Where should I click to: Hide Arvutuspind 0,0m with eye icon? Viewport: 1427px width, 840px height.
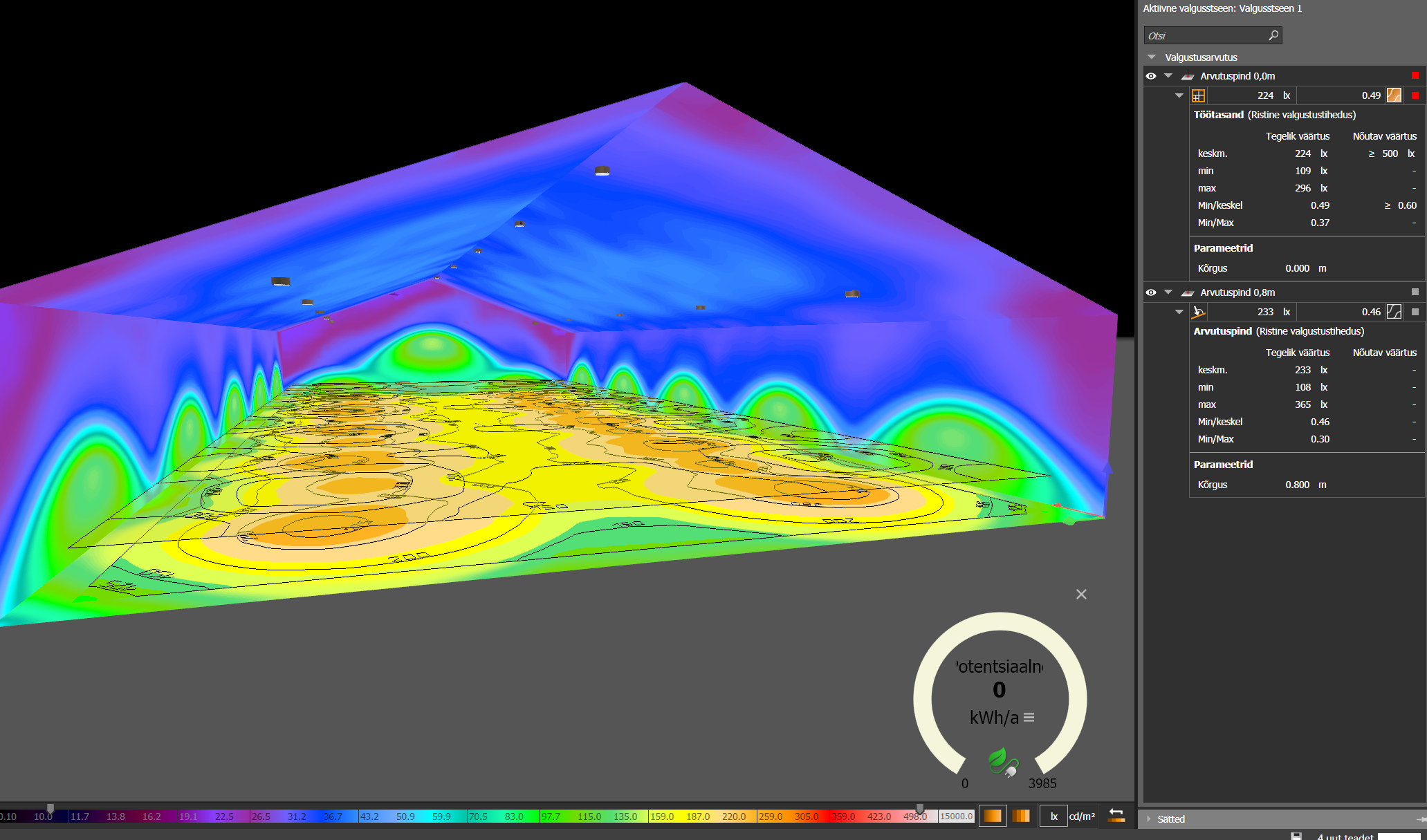(x=1151, y=76)
